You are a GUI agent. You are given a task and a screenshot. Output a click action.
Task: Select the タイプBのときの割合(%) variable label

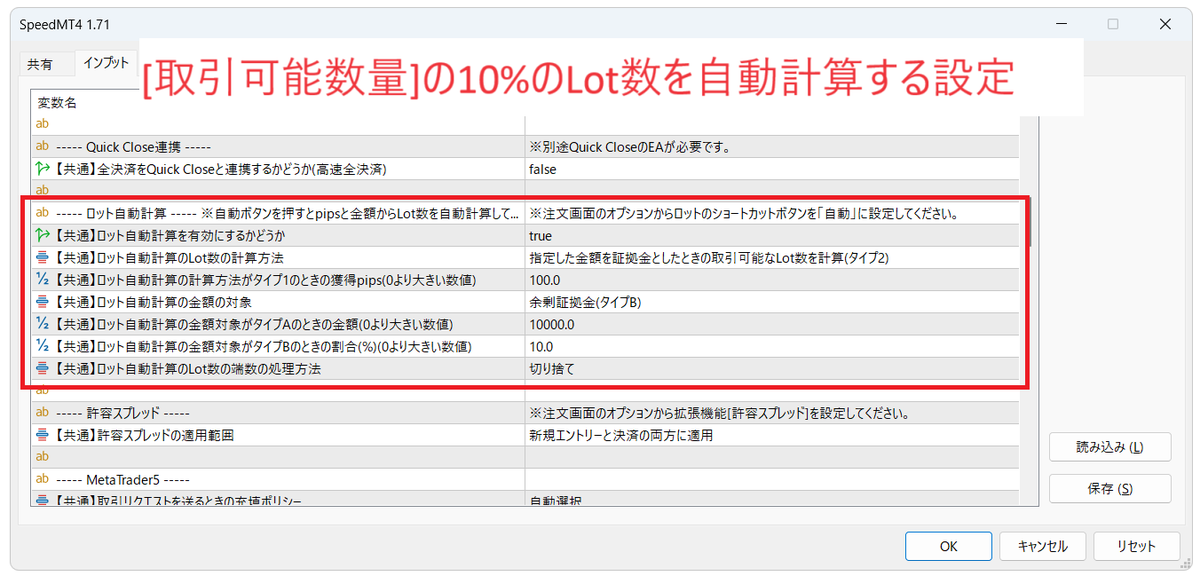[262, 346]
